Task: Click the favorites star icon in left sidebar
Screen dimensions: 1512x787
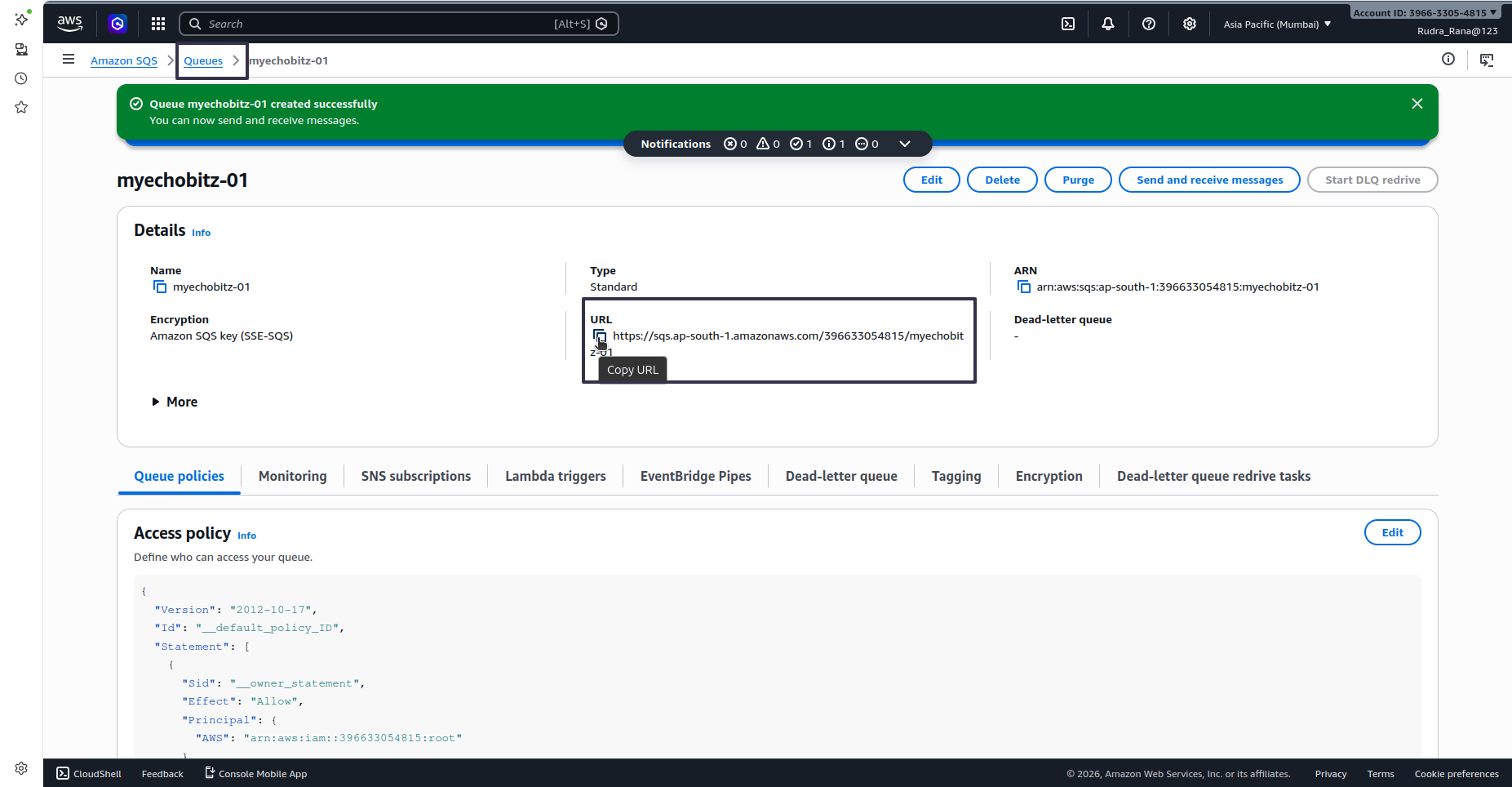Action: point(21,107)
